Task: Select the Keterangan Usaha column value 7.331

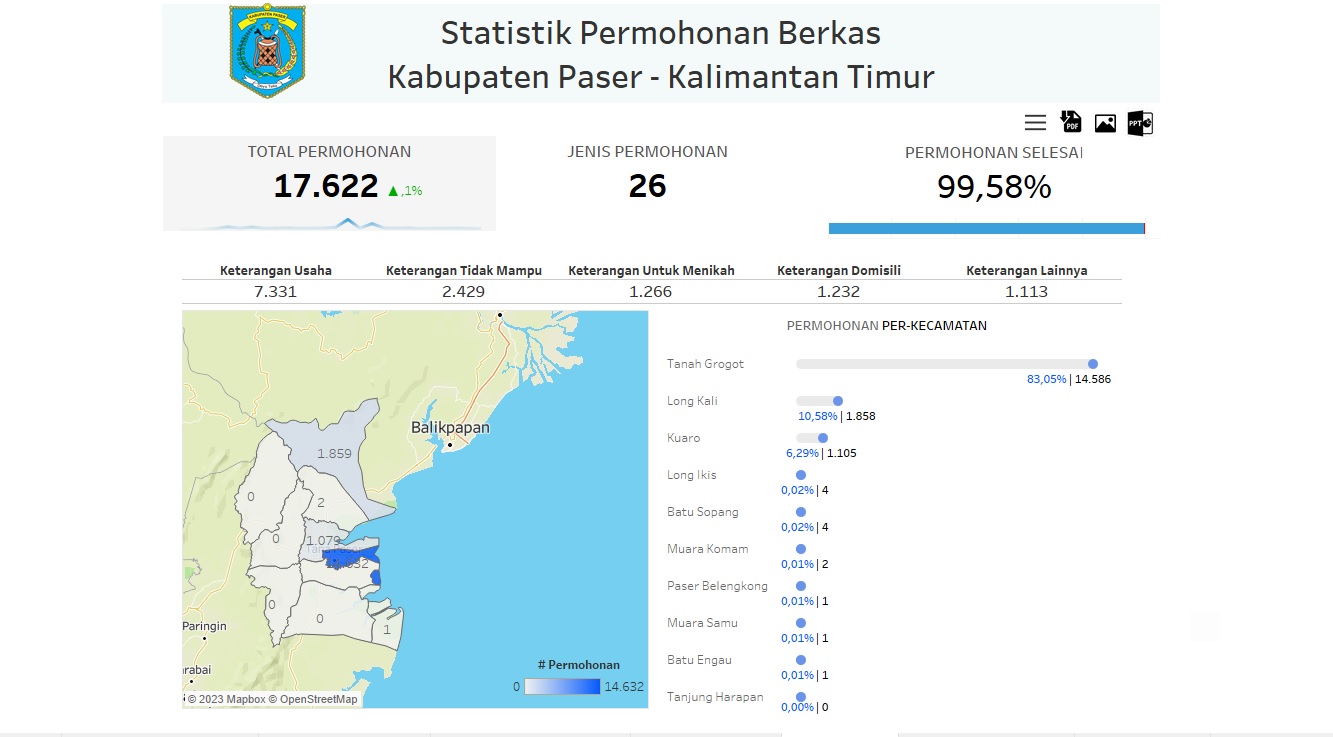Action: [275, 292]
